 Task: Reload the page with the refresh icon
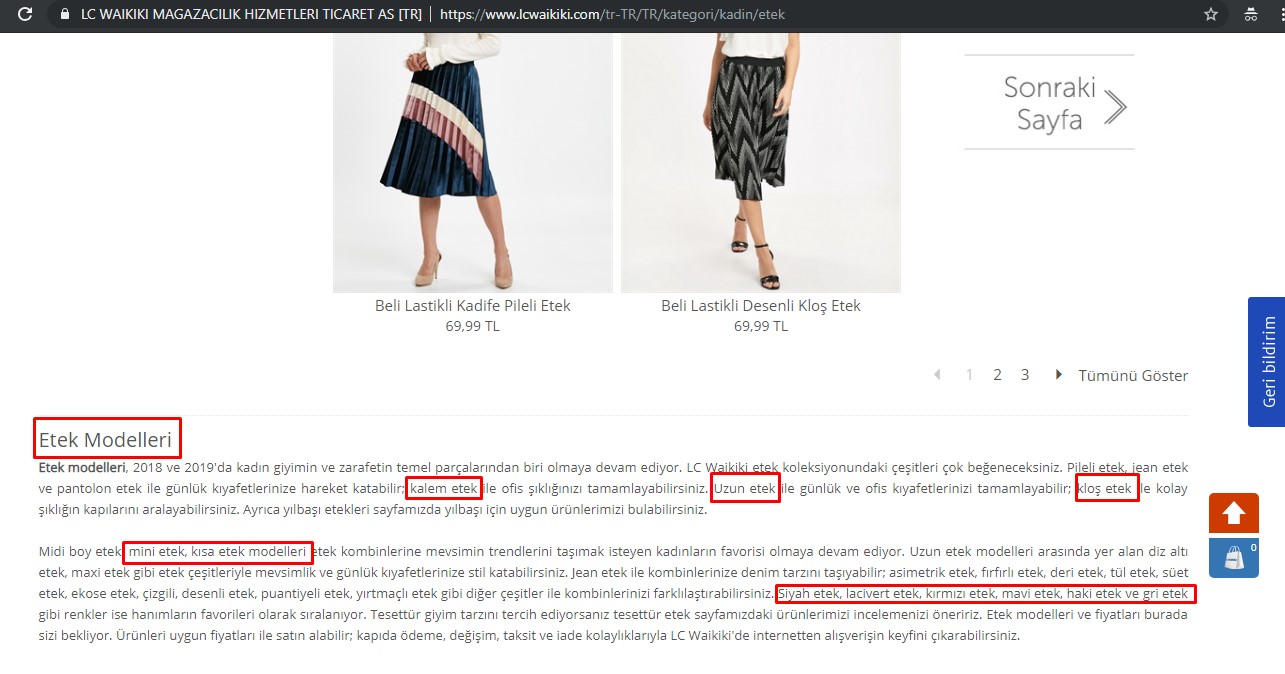click(x=25, y=15)
